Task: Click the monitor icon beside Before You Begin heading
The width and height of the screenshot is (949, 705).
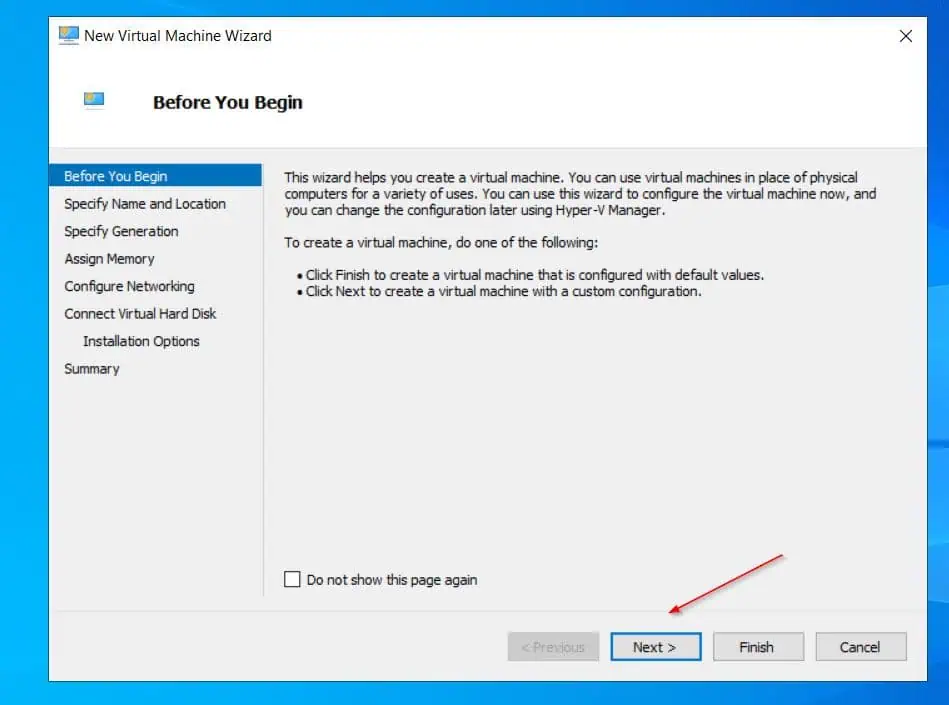Action: 94,100
